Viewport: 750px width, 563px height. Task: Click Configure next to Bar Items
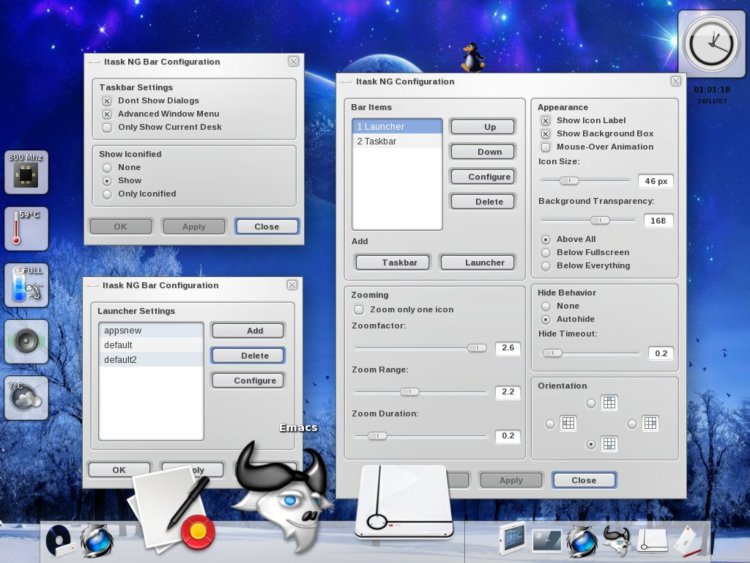click(483, 177)
